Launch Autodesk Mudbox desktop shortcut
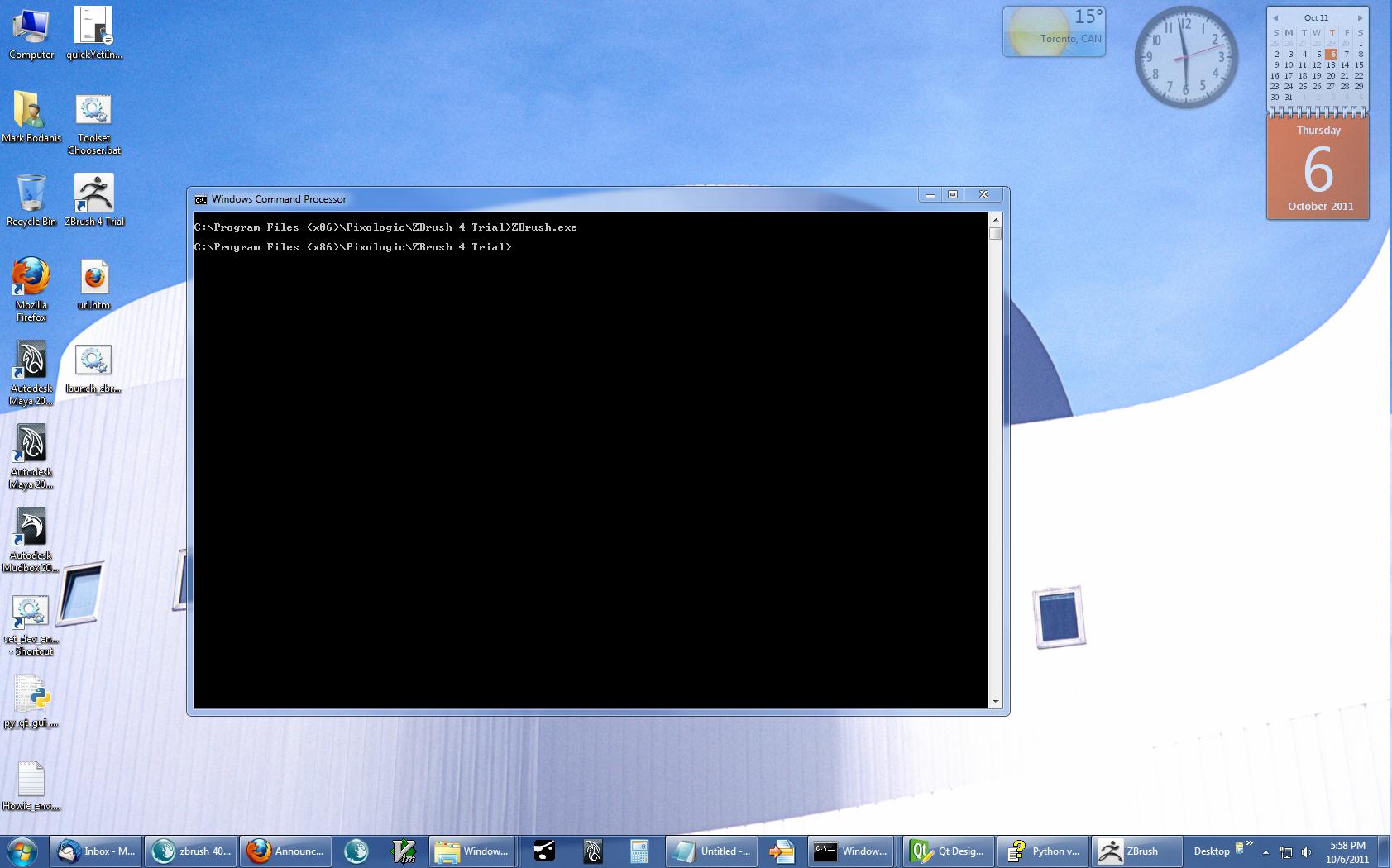The image size is (1392, 868). [31, 539]
